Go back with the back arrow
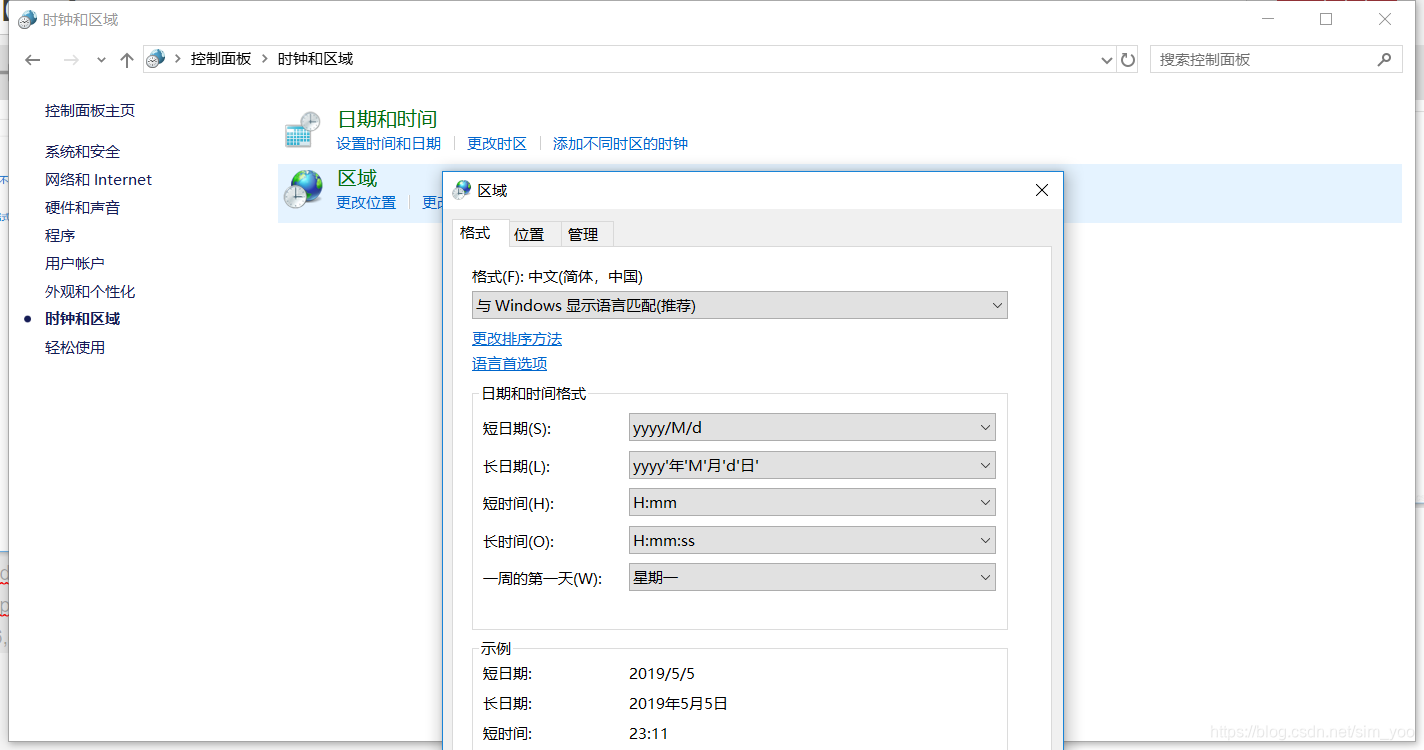 (x=32, y=60)
